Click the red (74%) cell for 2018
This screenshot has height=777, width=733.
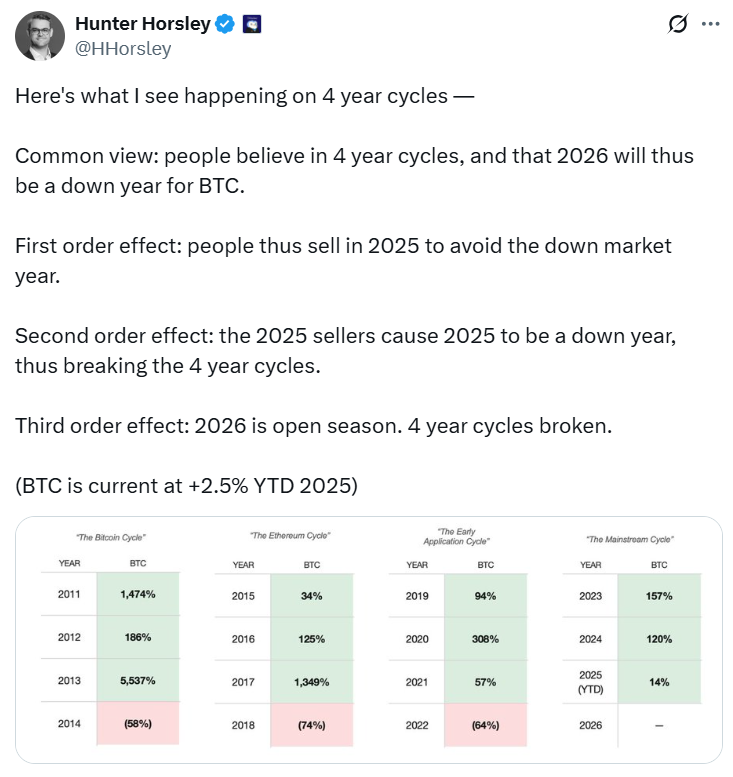click(312, 724)
